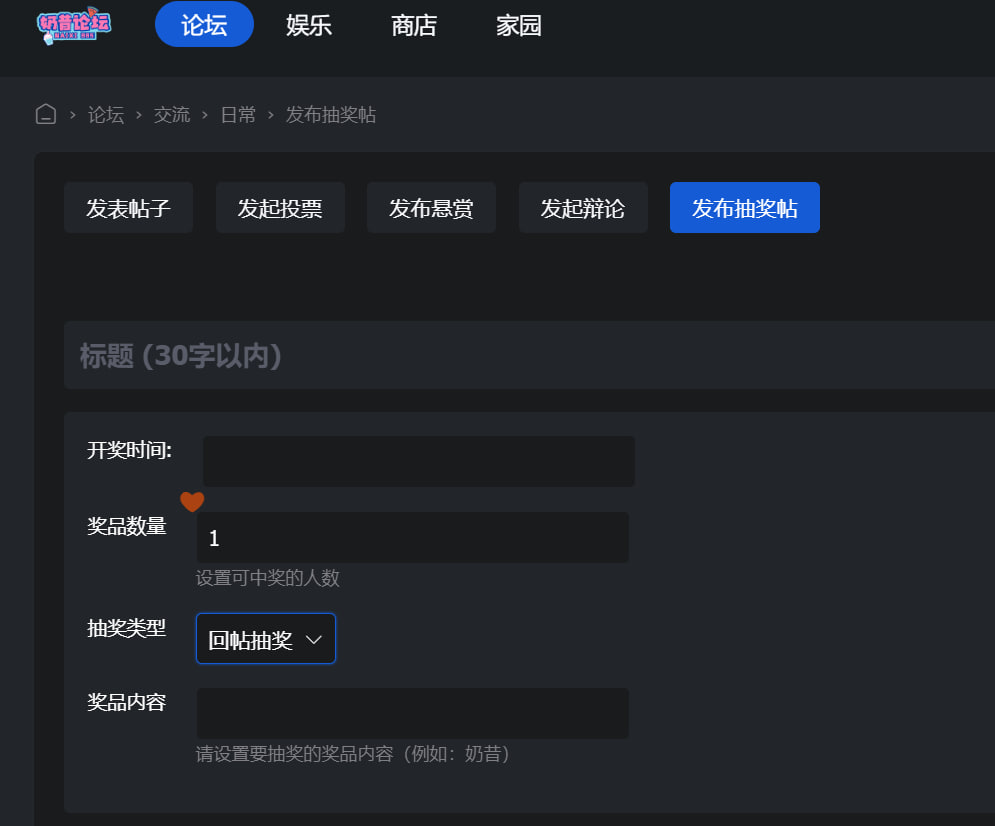
Task: Click the highlighted 发布抽奖帖 button
Action: pos(744,208)
